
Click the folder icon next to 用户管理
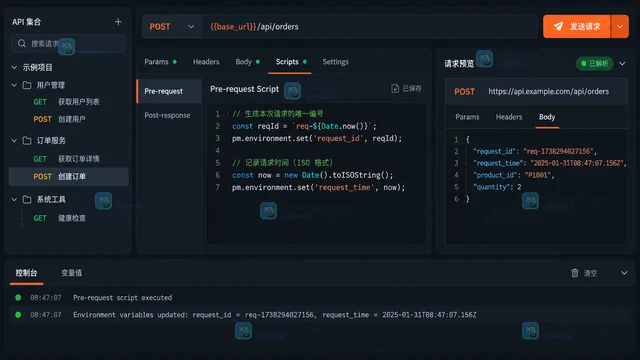pyautogui.click(x=27, y=85)
